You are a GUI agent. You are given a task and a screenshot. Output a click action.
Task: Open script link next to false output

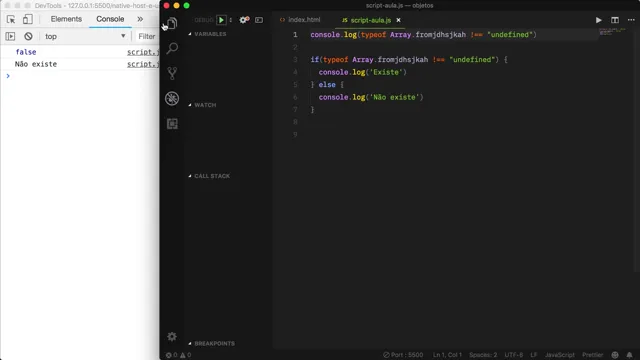143,52
